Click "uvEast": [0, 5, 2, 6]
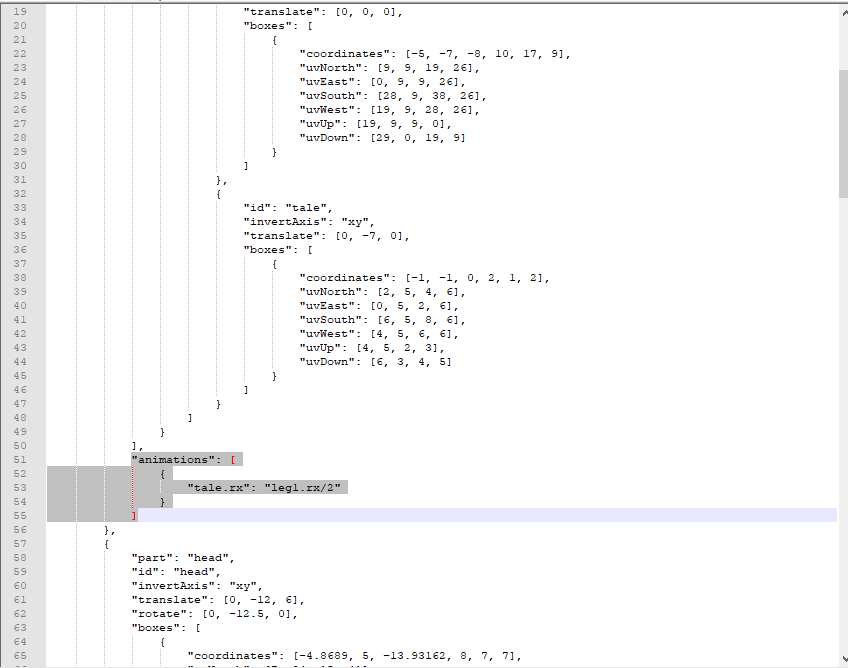Viewport: 848px width, 668px height. click(379, 306)
